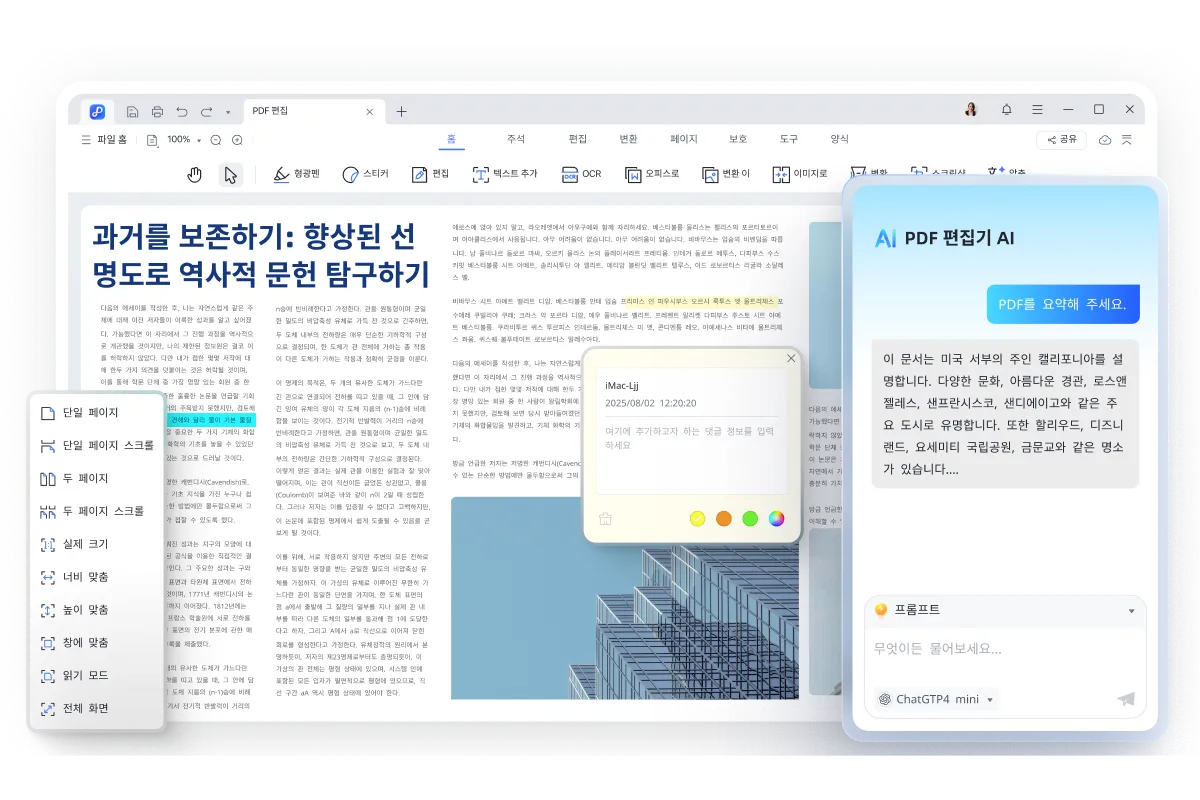The height and width of the screenshot is (800, 1200).
Task: Click the zoom in plus icon
Action: 237,140
